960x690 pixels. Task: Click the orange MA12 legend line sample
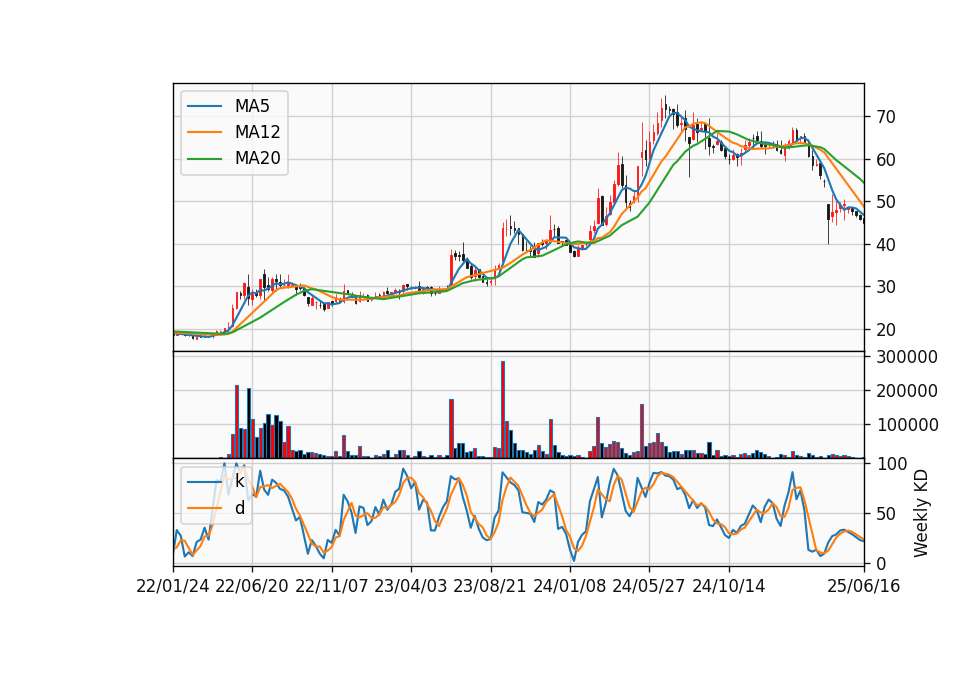(x=204, y=132)
